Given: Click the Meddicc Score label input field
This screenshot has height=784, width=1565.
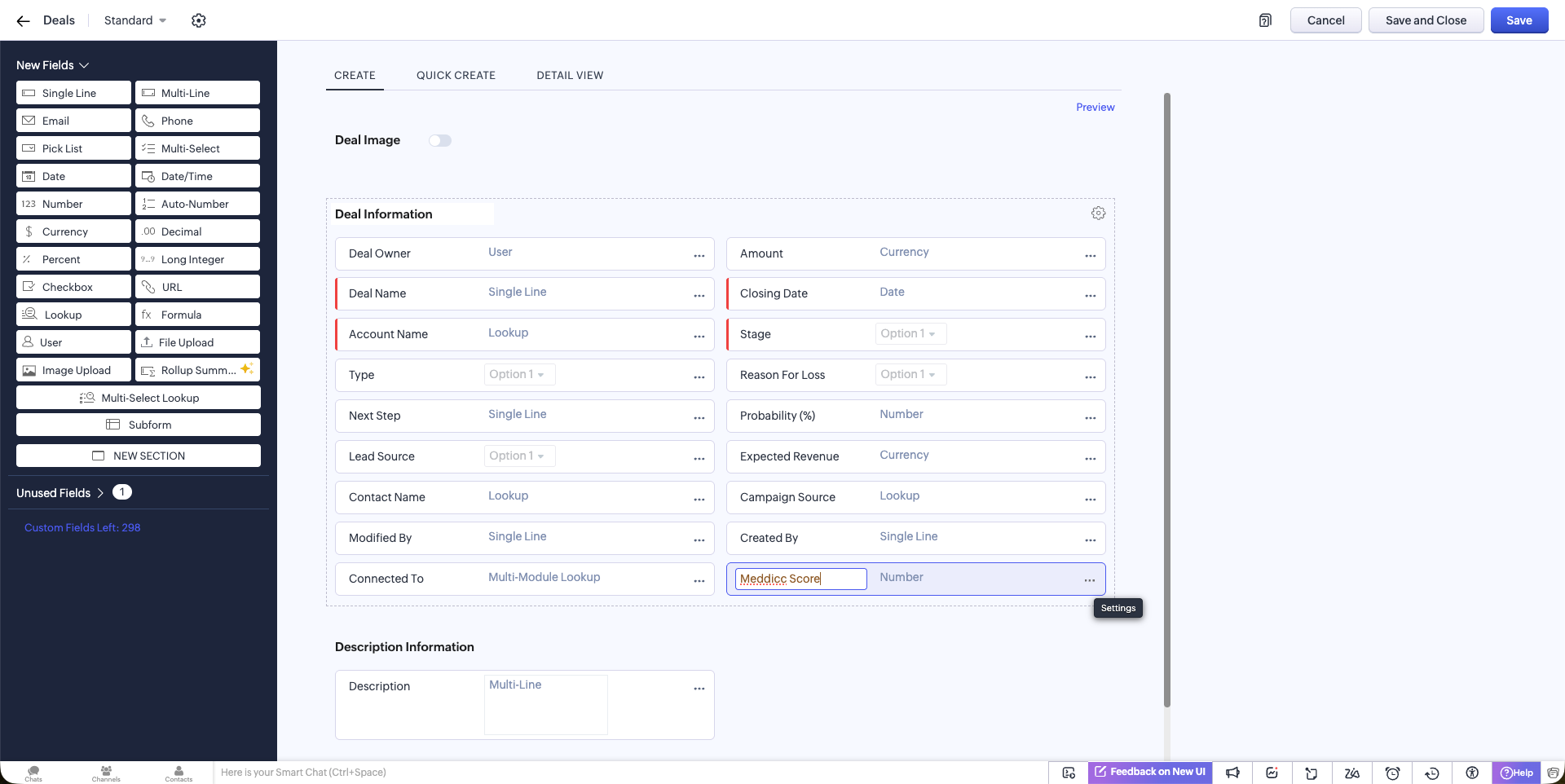Looking at the screenshot, I should [x=800, y=579].
